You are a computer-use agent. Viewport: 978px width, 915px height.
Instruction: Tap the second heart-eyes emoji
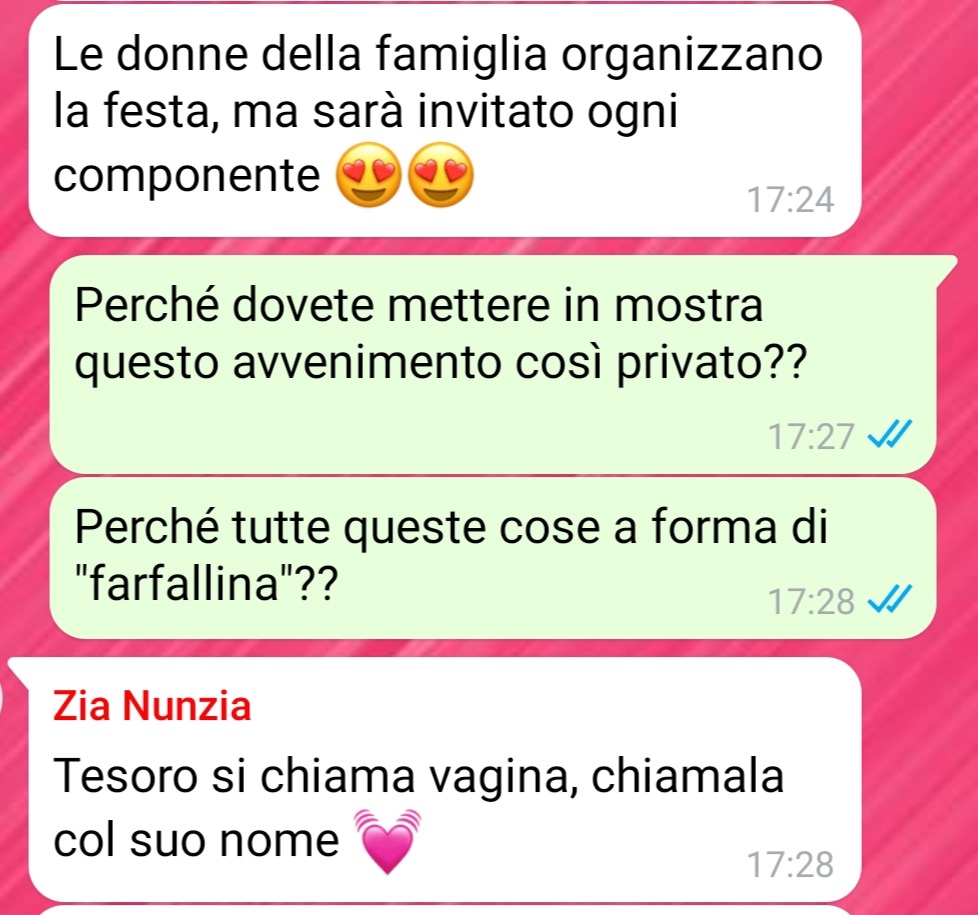tap(441, 175)
